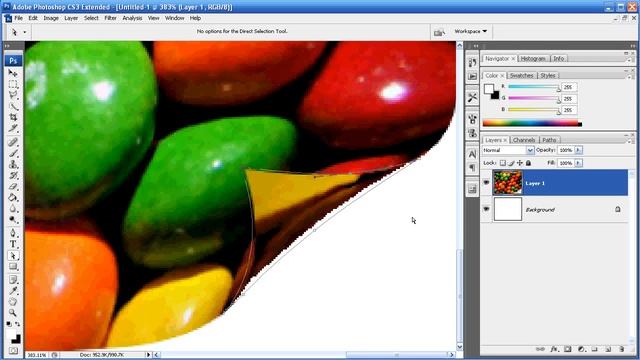
Task: Select the Paint Bucket tool
Action: click(x=13, y=198)
